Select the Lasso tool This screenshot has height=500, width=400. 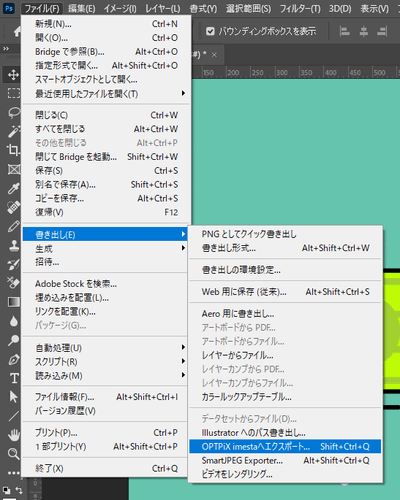click(13, 112)
